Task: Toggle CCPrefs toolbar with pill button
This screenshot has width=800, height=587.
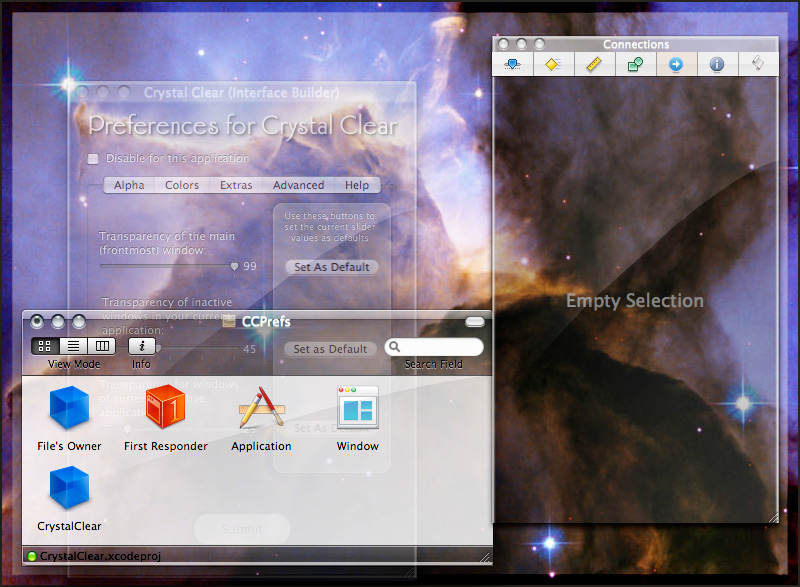Action: click(x=474, y=321)
